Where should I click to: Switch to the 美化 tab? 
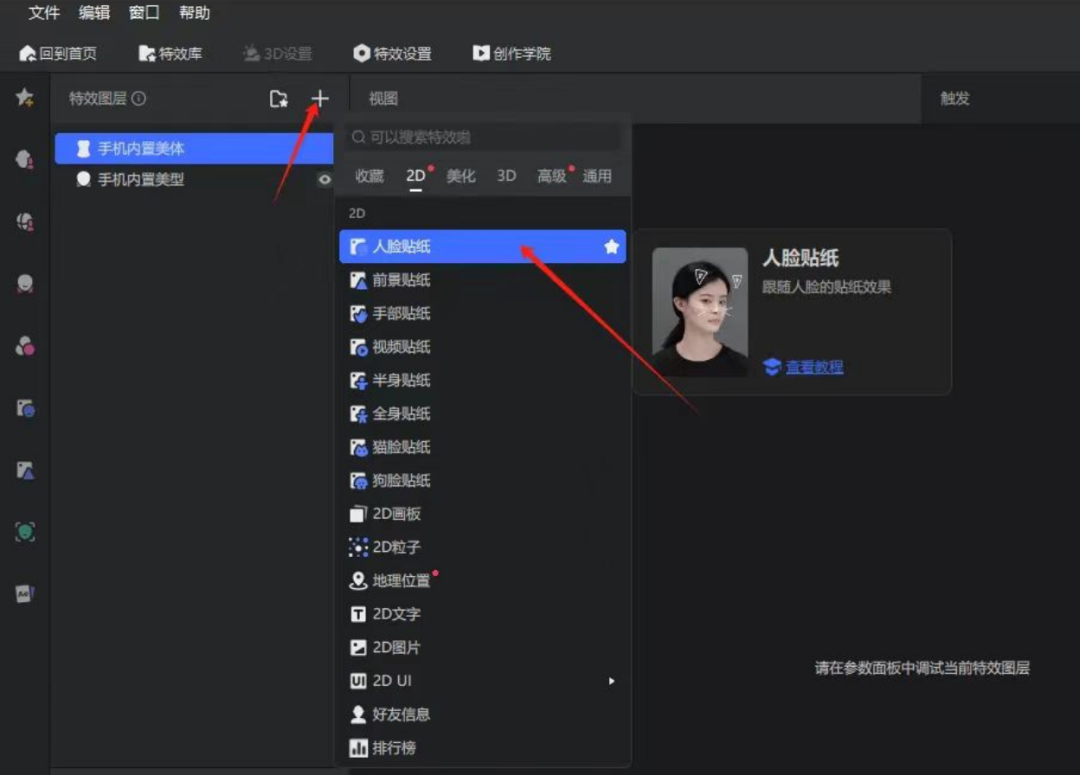[461, 176]
